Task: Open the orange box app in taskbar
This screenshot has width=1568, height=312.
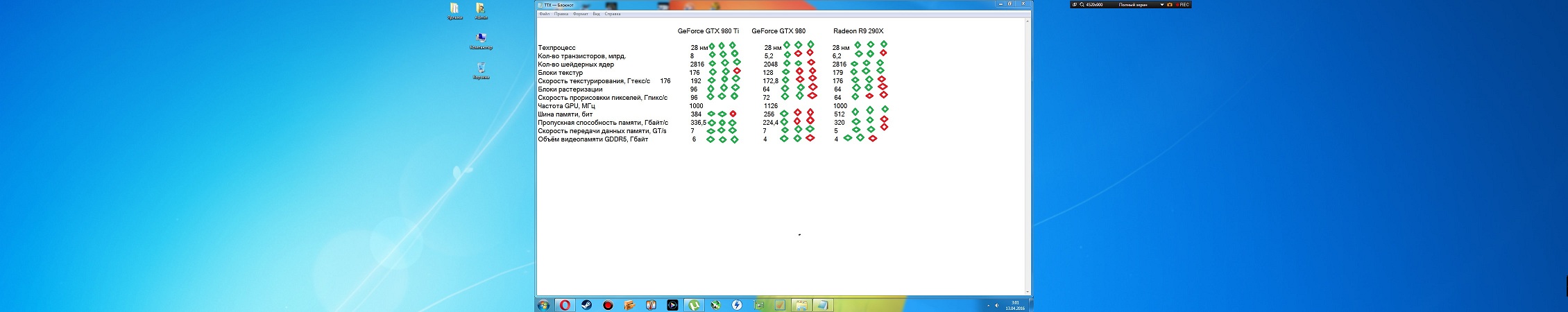Action: pos(629,305)
